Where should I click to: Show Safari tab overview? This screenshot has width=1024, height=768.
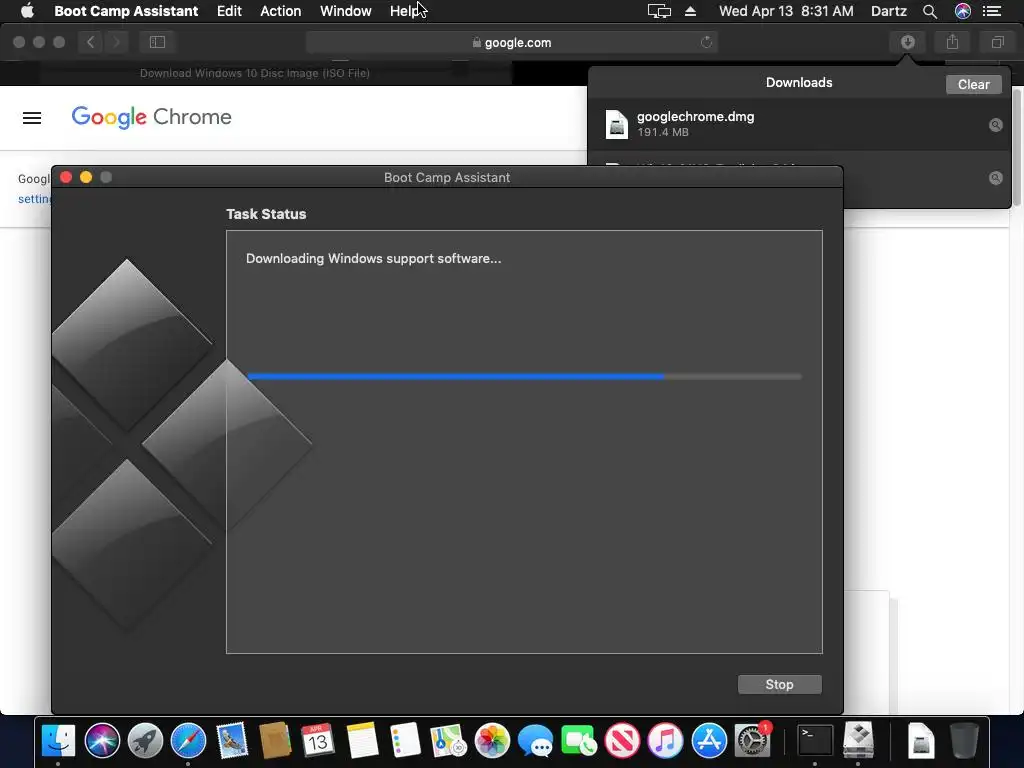click(997, 42)
